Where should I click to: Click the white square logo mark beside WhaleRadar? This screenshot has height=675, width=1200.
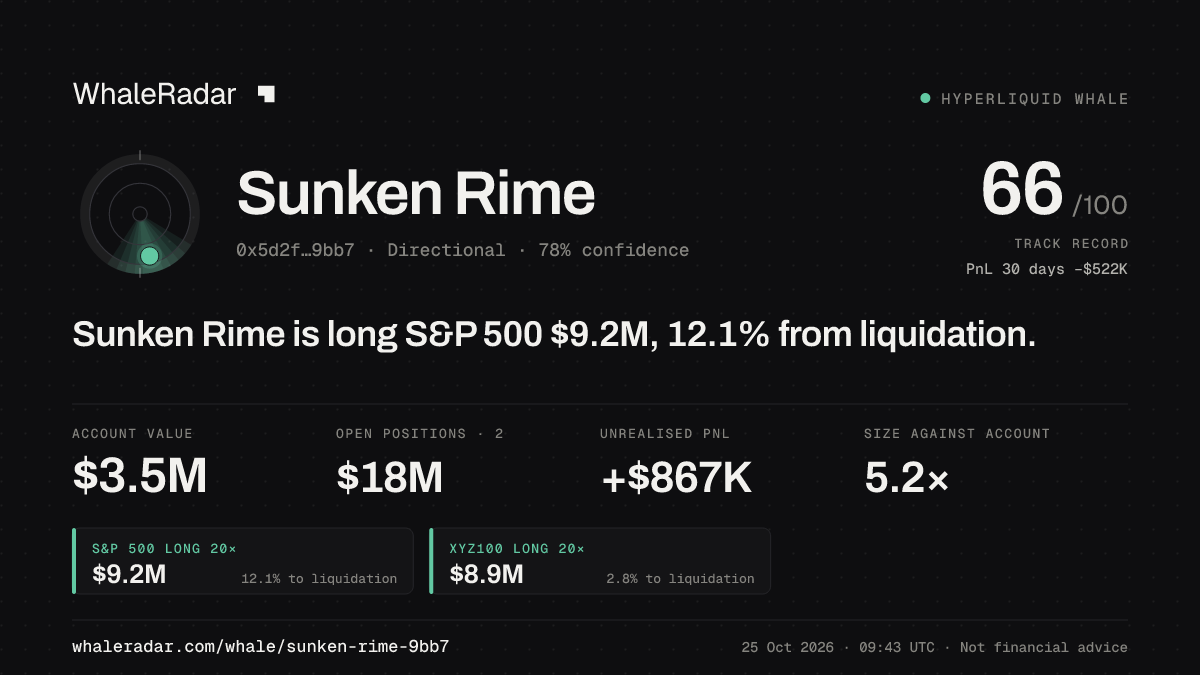266,94
